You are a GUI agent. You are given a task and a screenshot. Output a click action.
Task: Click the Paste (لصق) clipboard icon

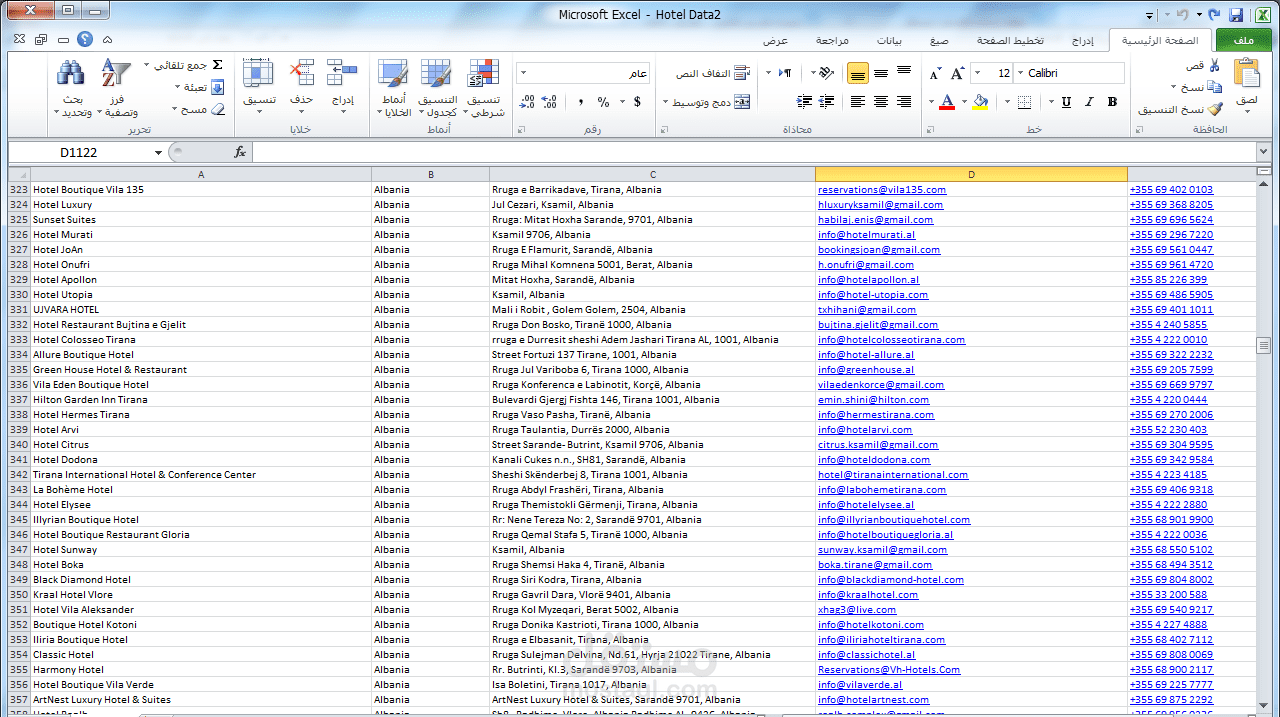click(1247, 74)
